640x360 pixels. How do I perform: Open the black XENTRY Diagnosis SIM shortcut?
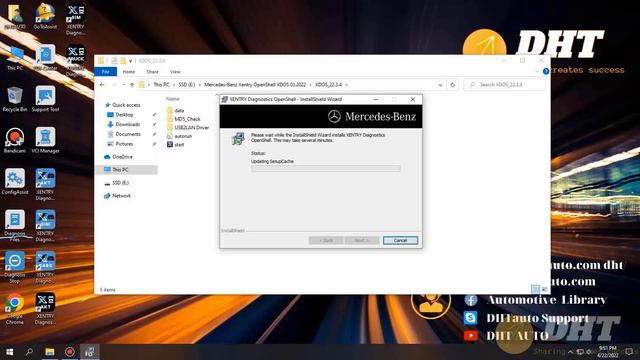pos(76,19)
